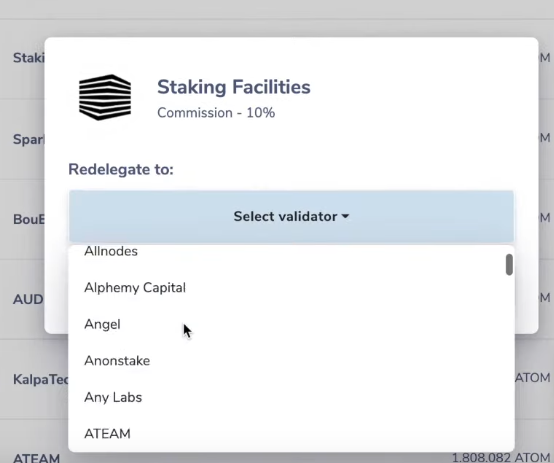
Task: Click the caret arrow beside Select validator
Action: tap(346, 216)
